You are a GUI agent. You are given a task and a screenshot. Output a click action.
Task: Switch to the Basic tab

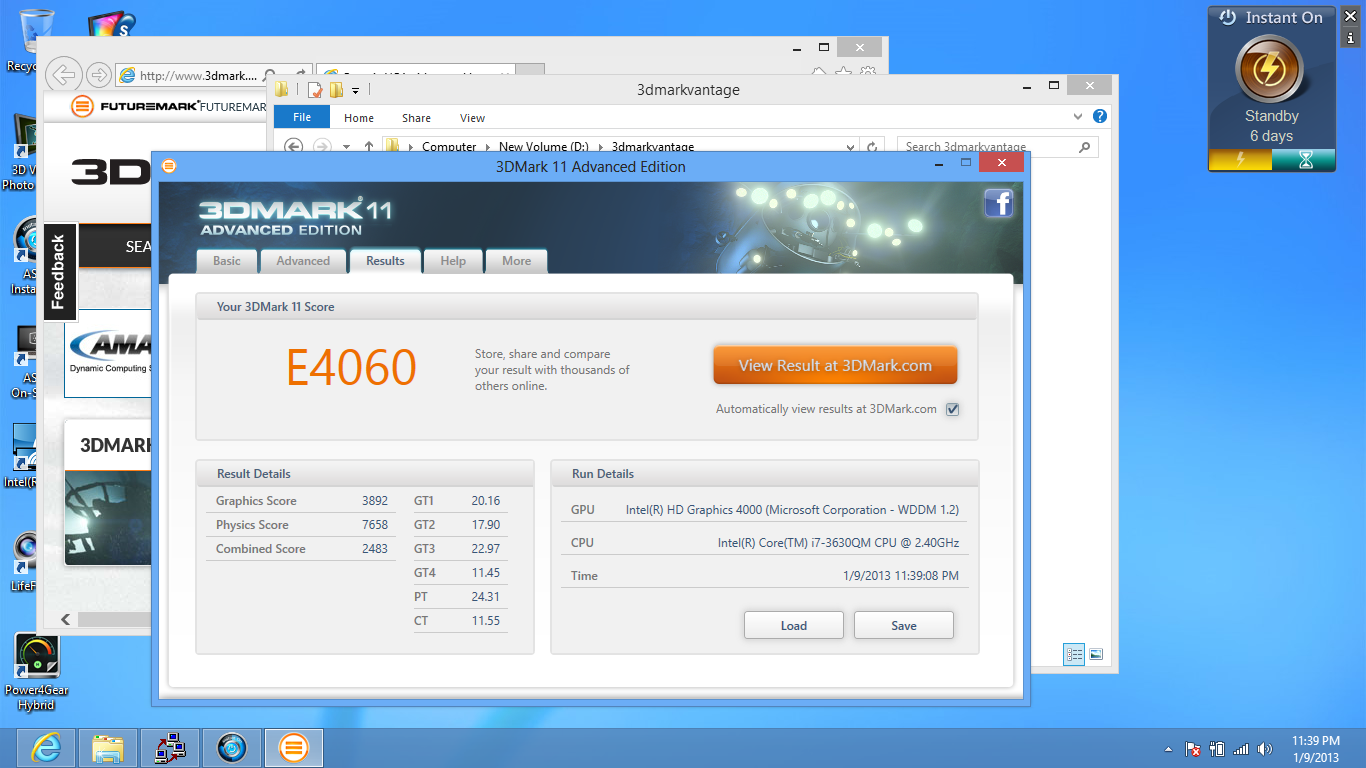pos(227,261)
